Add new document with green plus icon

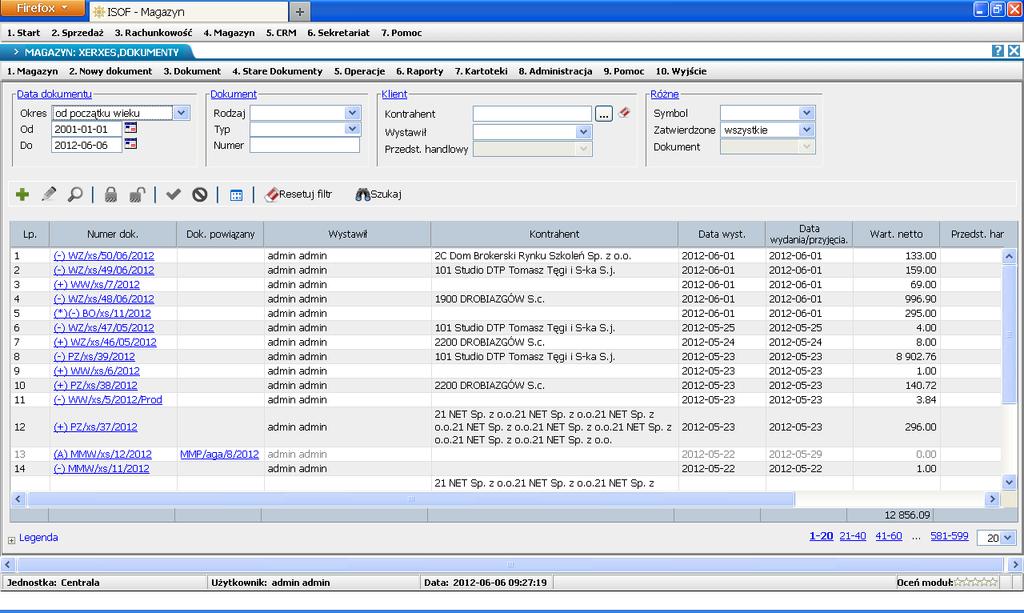tap(22, 195)
